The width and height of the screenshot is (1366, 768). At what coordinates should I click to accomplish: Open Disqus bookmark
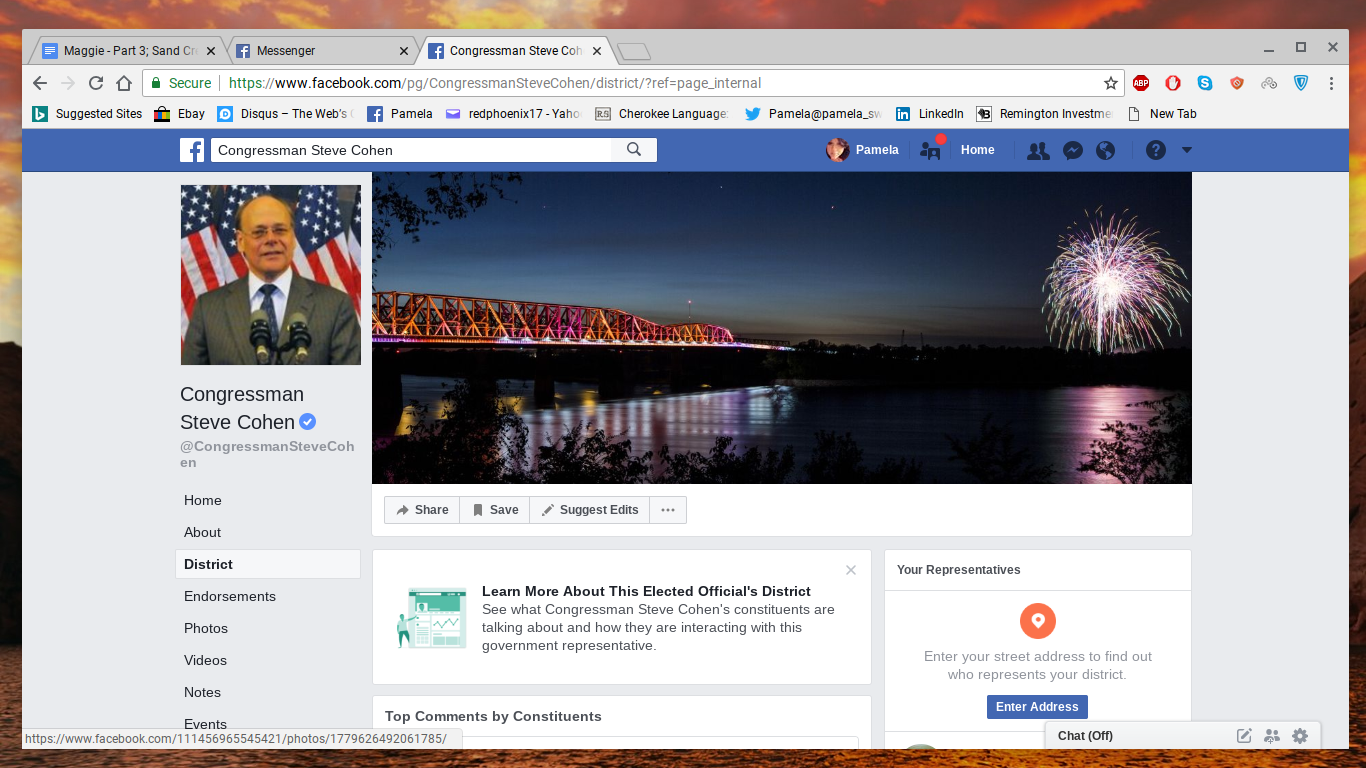[x=285, y=114]
